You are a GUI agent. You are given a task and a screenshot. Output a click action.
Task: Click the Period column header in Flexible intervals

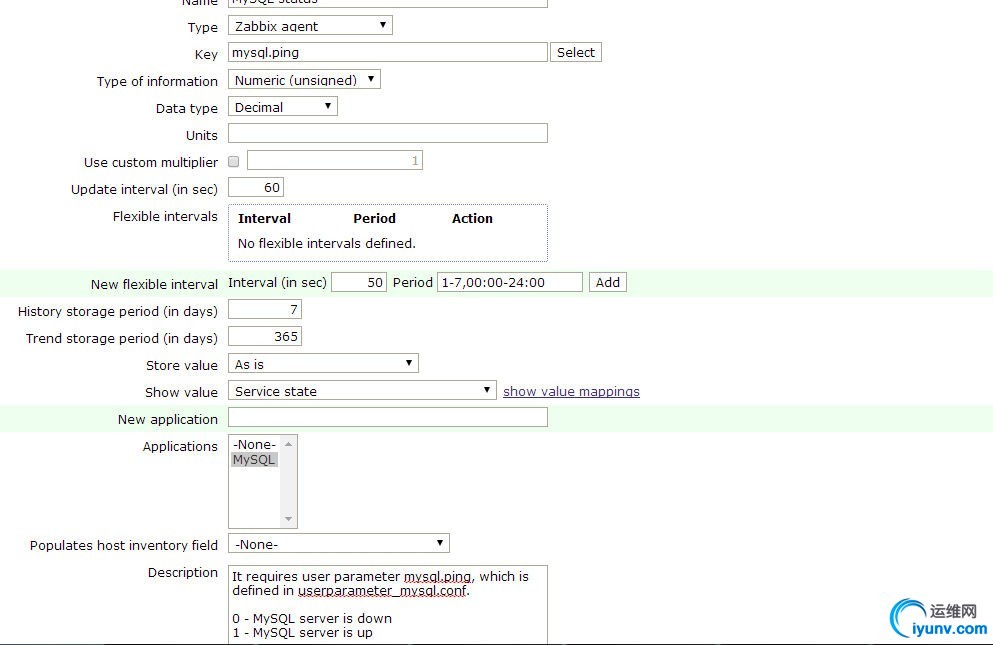[x=374, y=219]
